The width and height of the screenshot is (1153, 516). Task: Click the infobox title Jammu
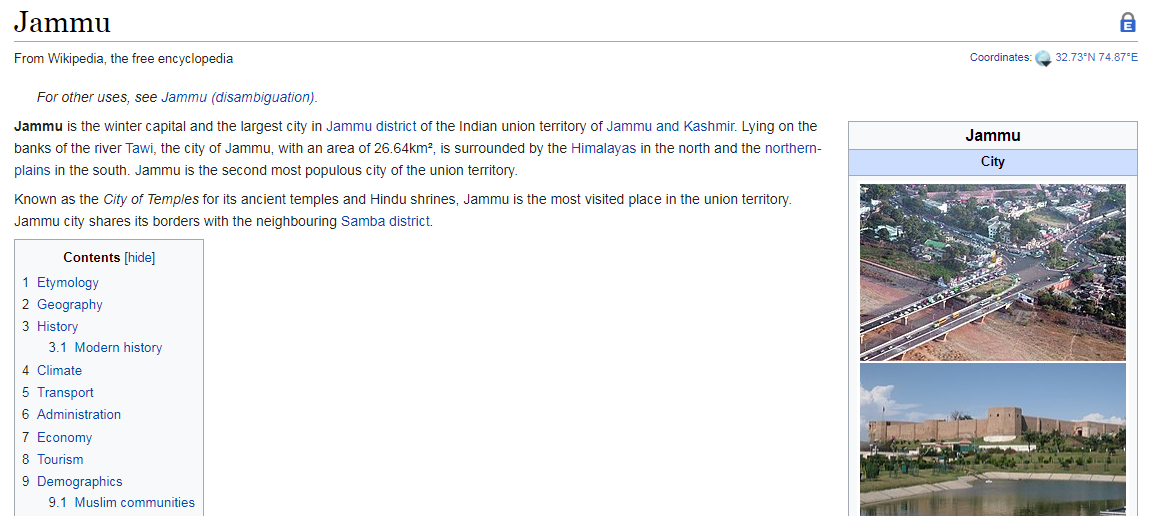click(993, 135)
